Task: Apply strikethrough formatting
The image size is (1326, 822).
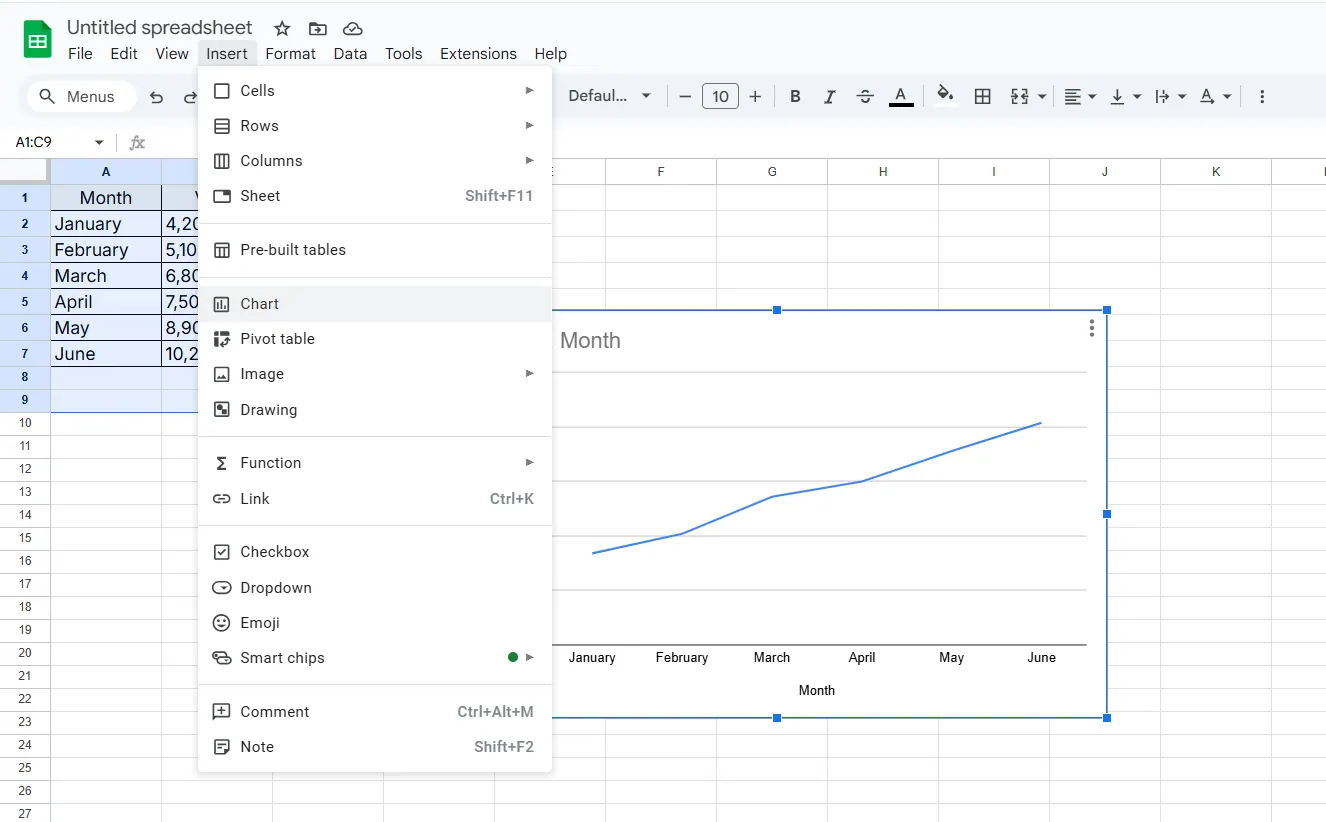Action: coord(865,96)
